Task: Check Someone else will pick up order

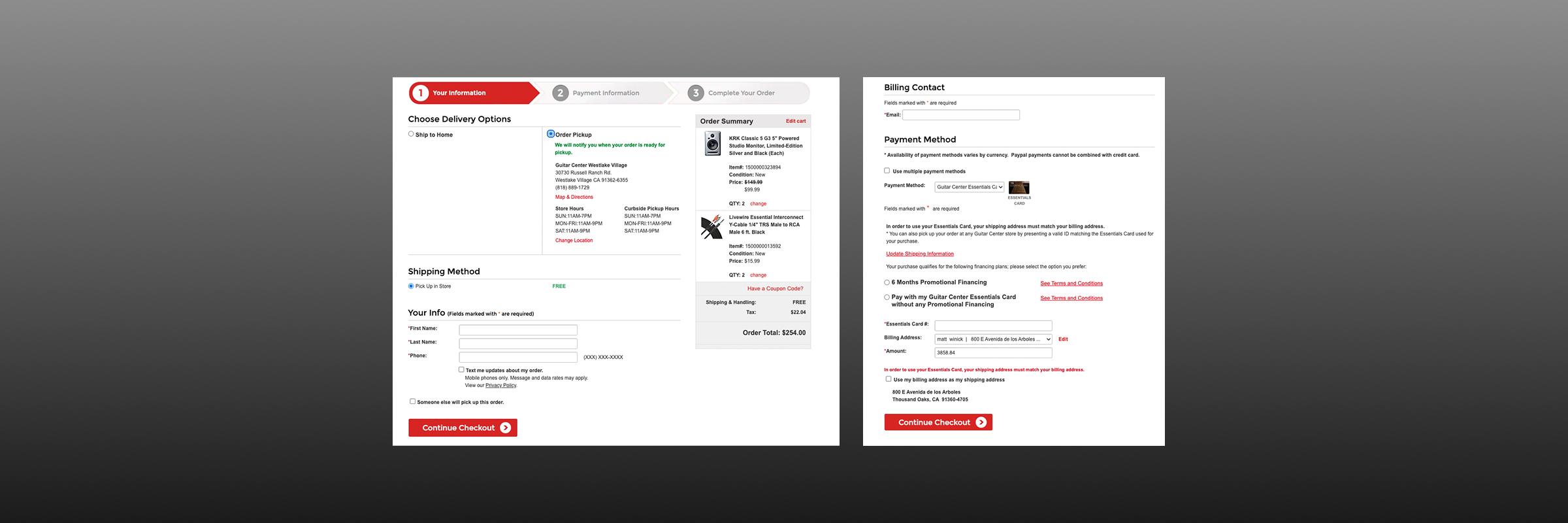Action: coord(412,401)
